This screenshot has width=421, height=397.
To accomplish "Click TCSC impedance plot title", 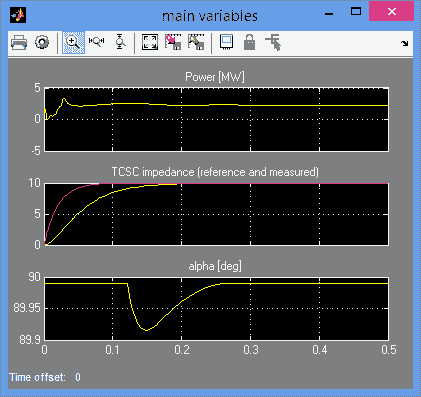I will click(x=215, y=172).
